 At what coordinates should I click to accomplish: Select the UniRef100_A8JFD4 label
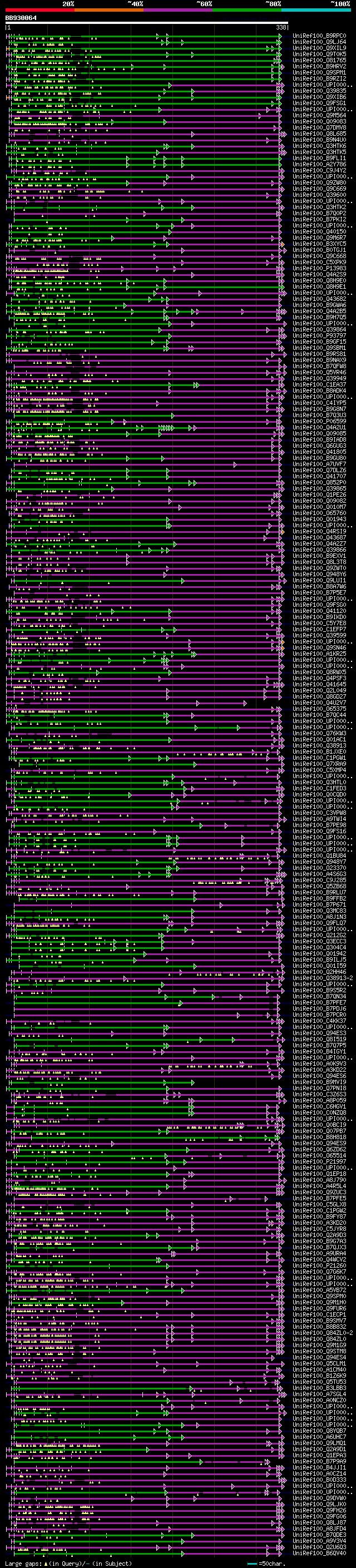(319, 1529)
